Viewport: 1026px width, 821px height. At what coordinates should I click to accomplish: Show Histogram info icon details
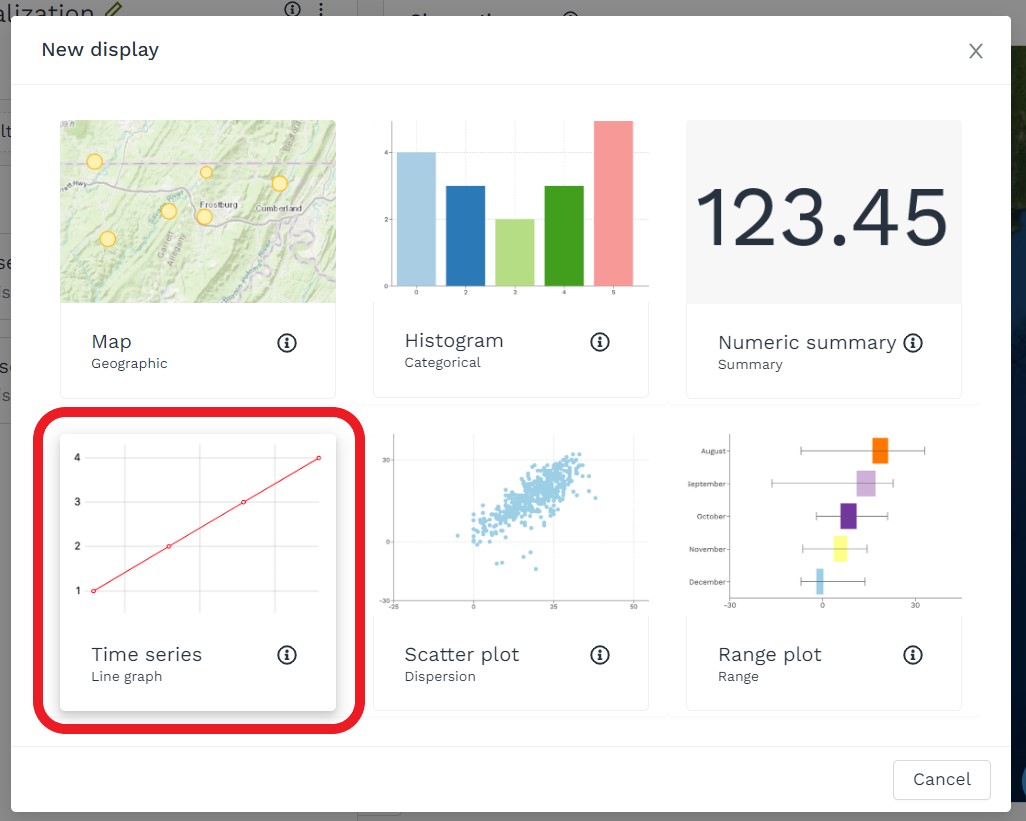[x=600, y=342]
